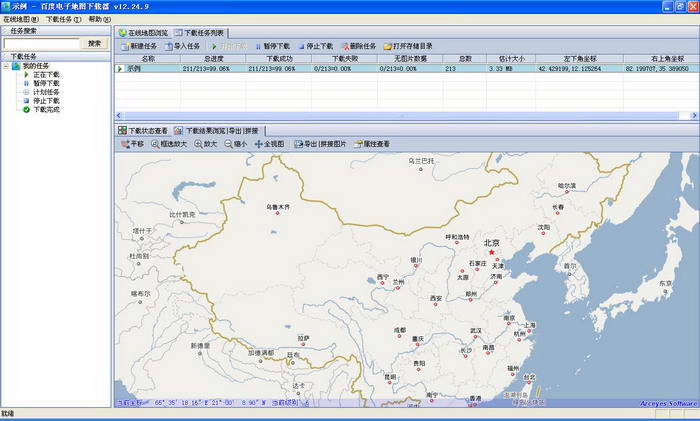Click the 拉萨 city label on map

304,338
